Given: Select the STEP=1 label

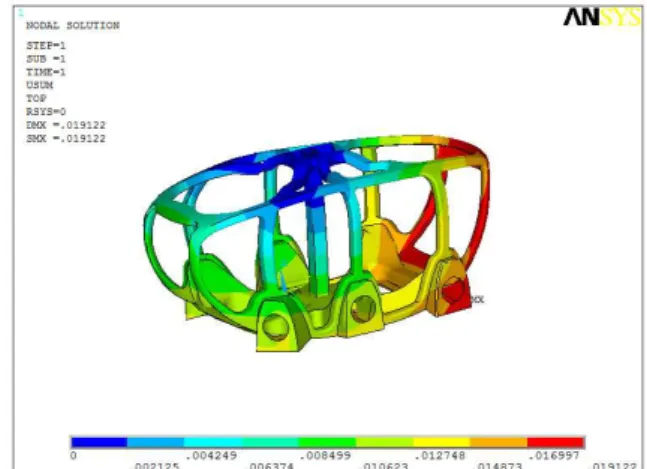Looking at the screenshot, I should (x=46, y=45).
